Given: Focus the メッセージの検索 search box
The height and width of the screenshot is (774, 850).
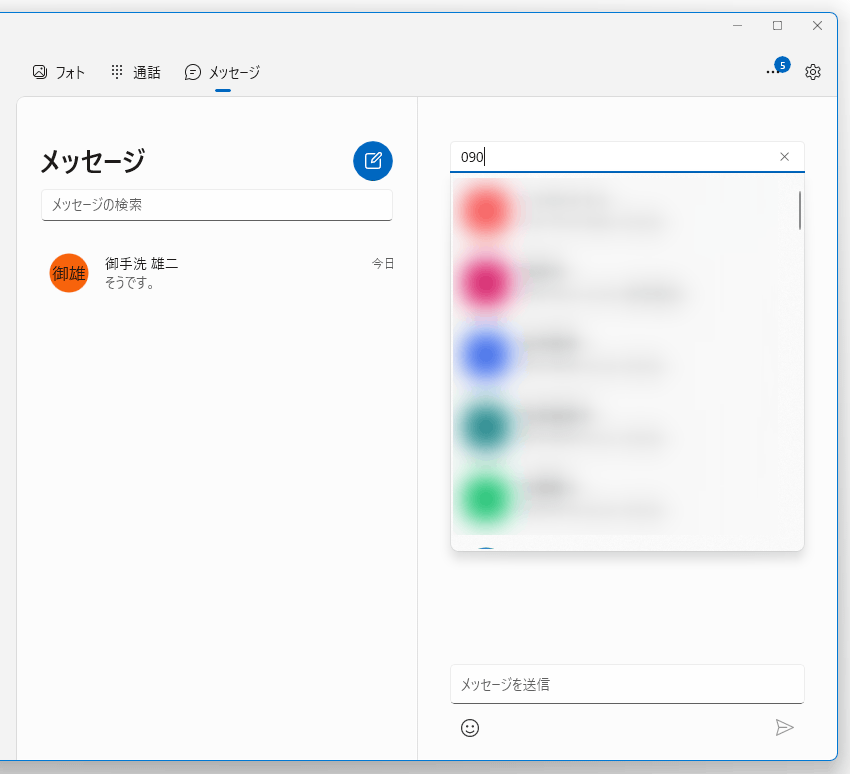Looking at the screenshot, I should click(x=217, y=205).
